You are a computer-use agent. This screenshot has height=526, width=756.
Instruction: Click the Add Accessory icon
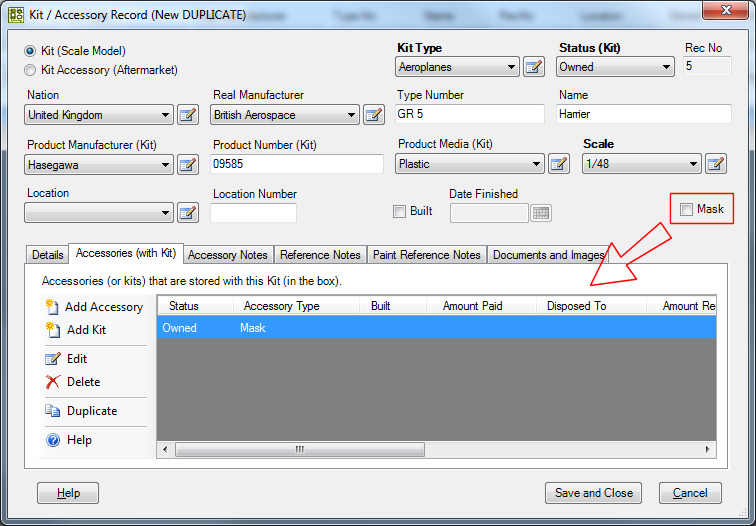[x=52, y=307]
